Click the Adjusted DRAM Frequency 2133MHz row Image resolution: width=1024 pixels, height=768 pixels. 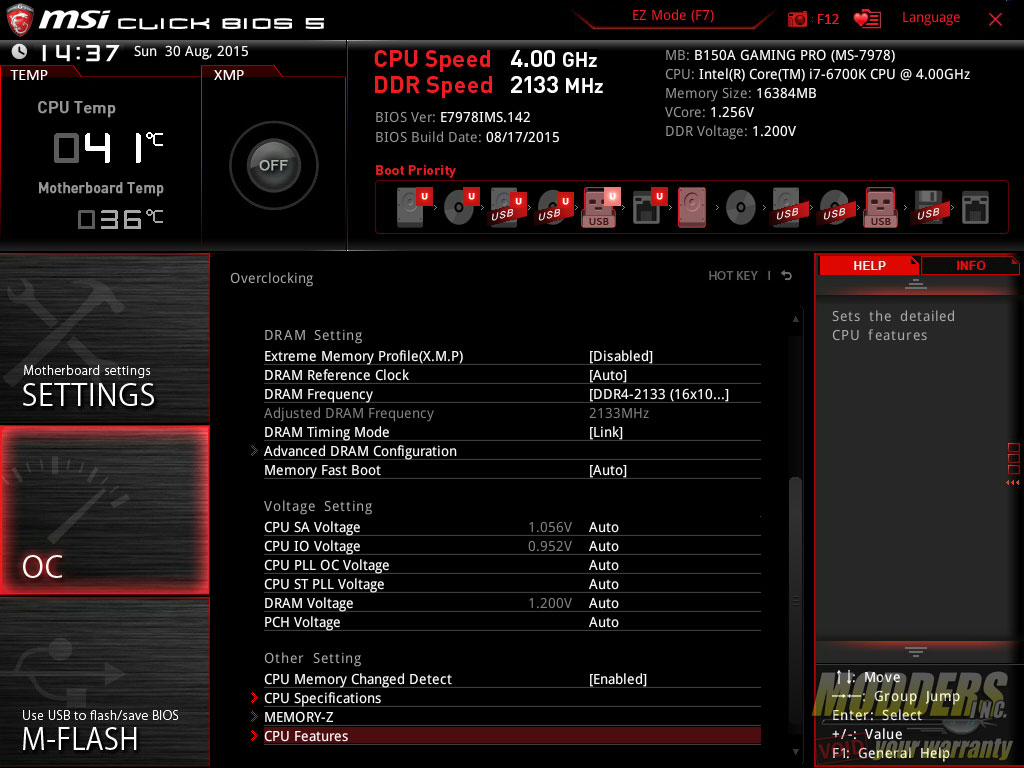pyautogui.click(x=512, y=413)
